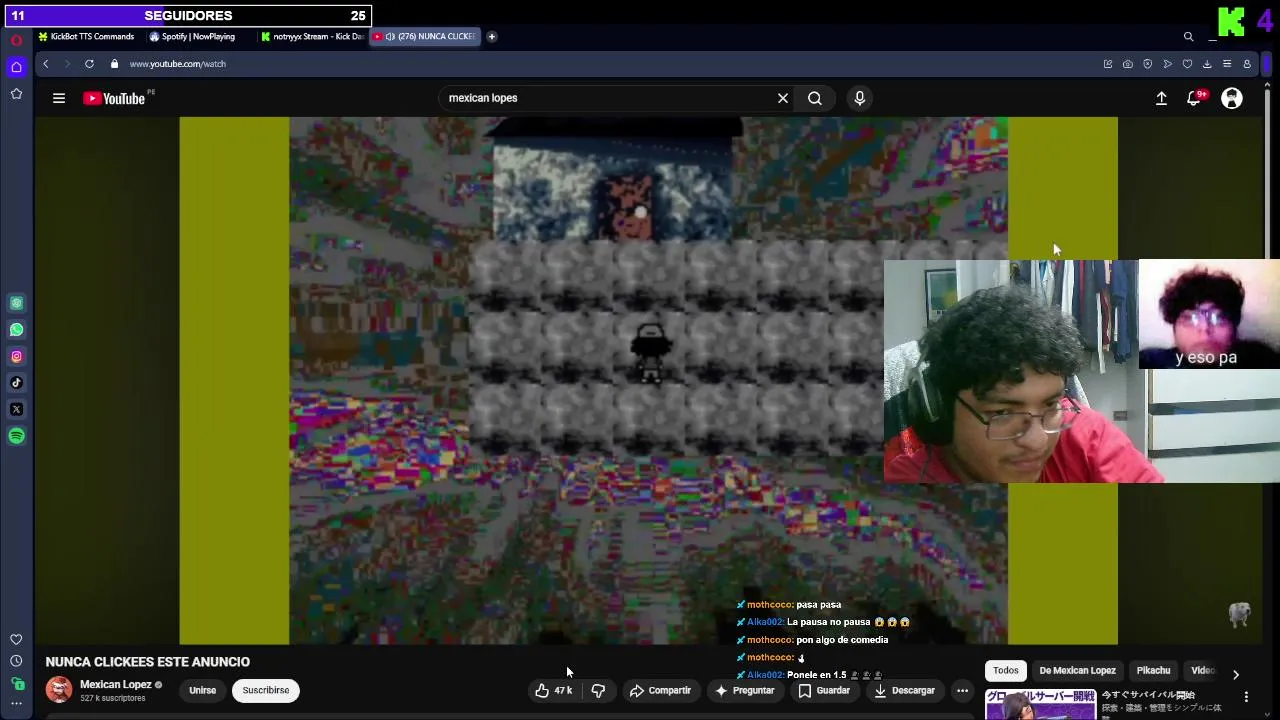
Task: Open more actions ellipsis beside Descargar
Action: 962,691
